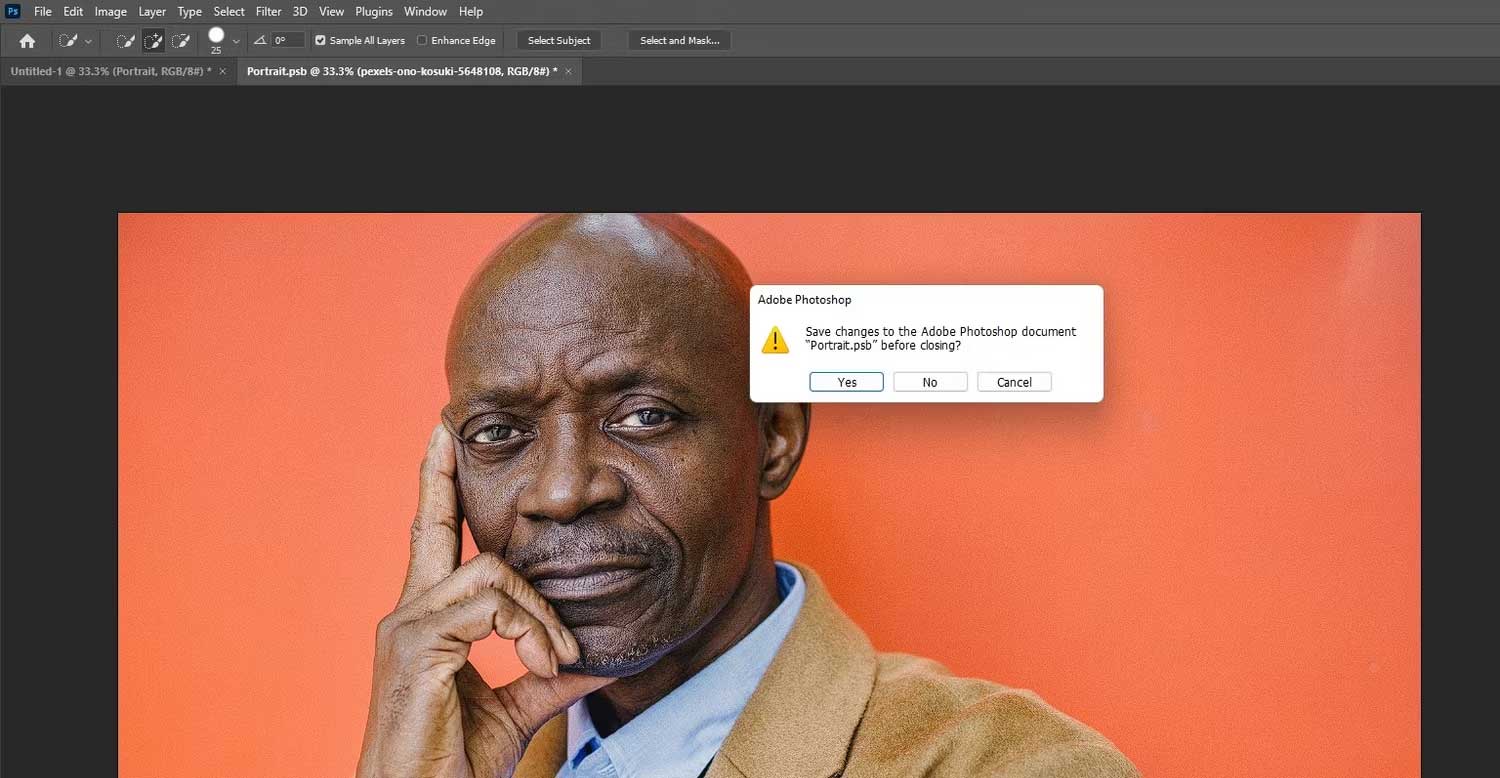Viewport: 1500px width, 778px height.
Task: Click the Photoshop Home icon
Action: click(26, 40)
